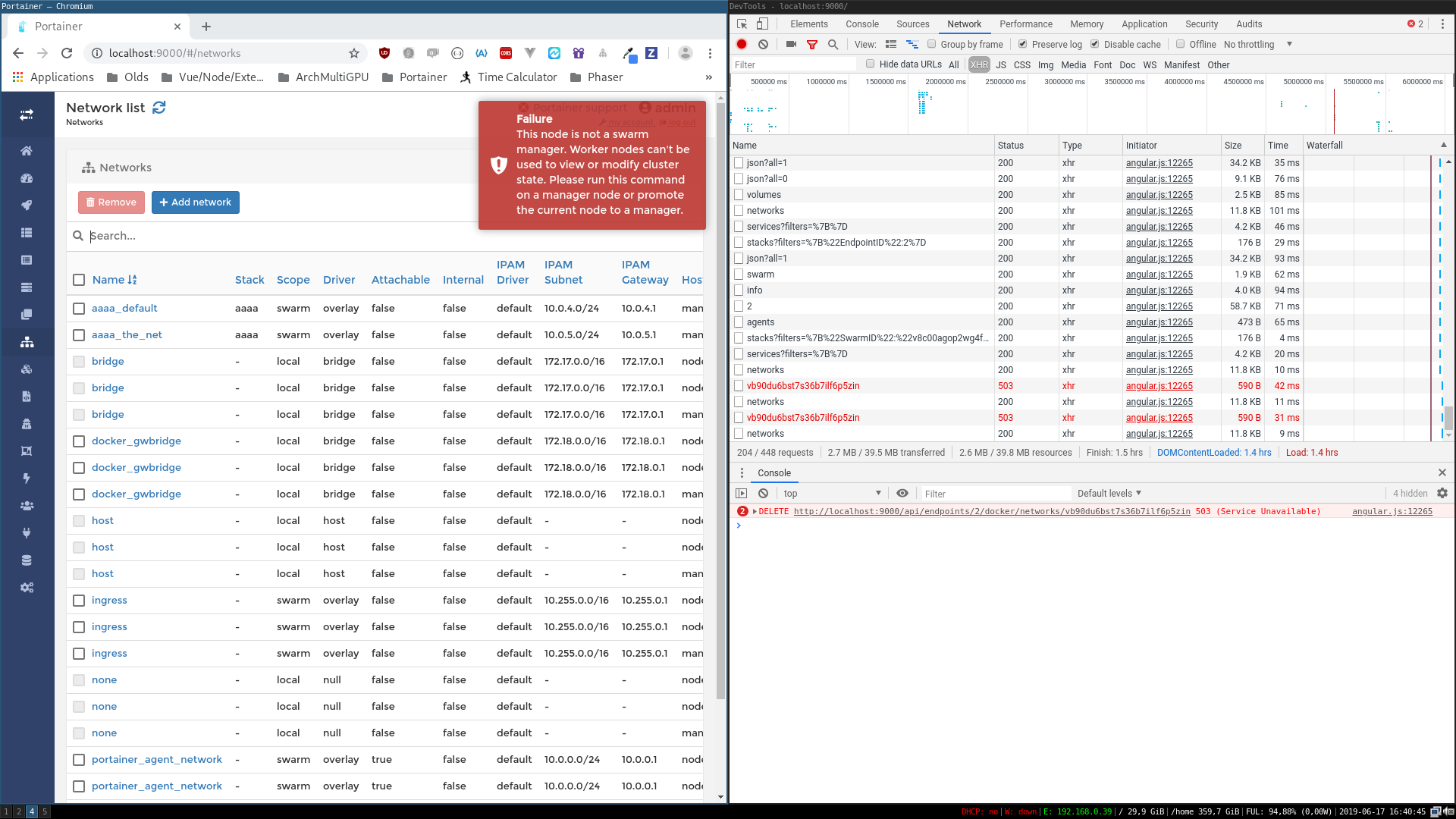Select the XHR filter type button
1456x819 pixels.
click(x=979, y=65)
